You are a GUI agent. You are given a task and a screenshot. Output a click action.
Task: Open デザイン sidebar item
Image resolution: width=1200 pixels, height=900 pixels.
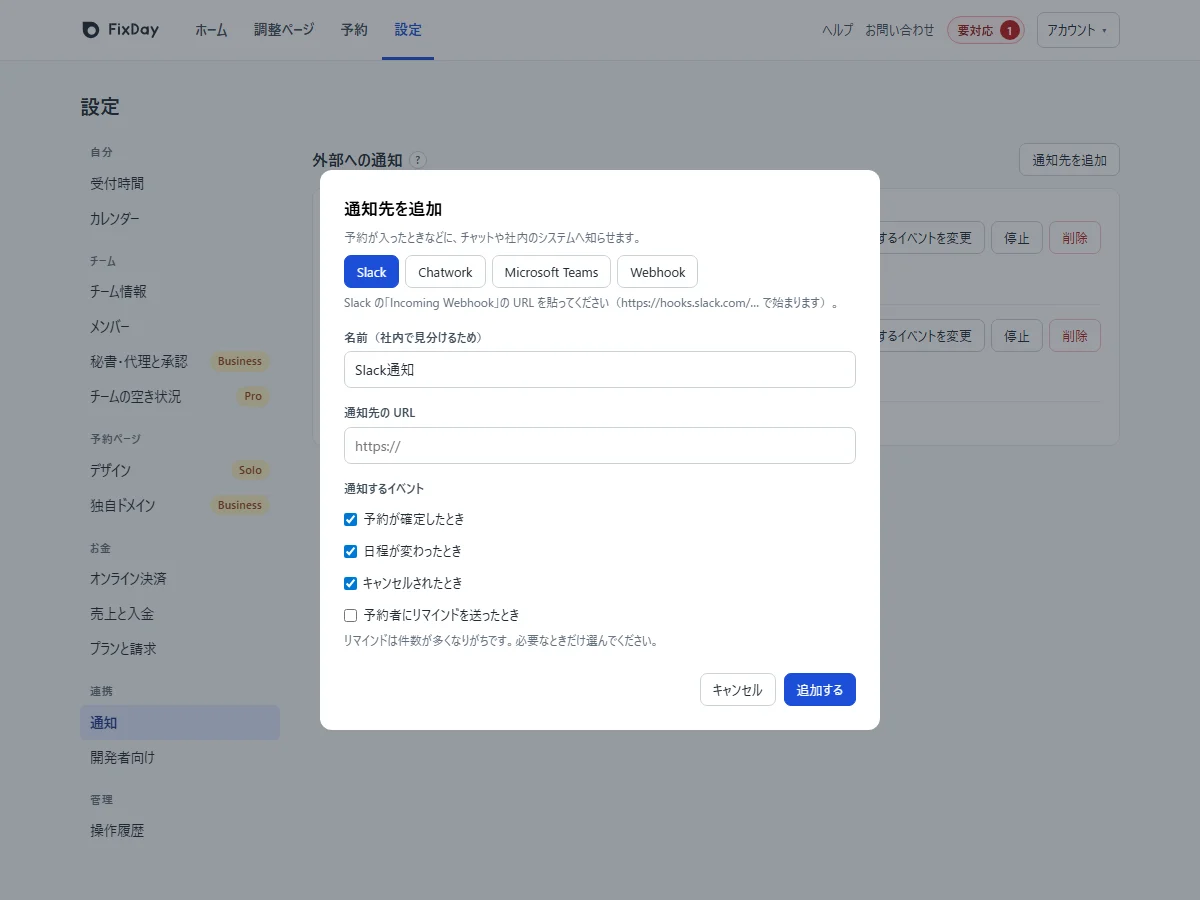coord(180,470)
